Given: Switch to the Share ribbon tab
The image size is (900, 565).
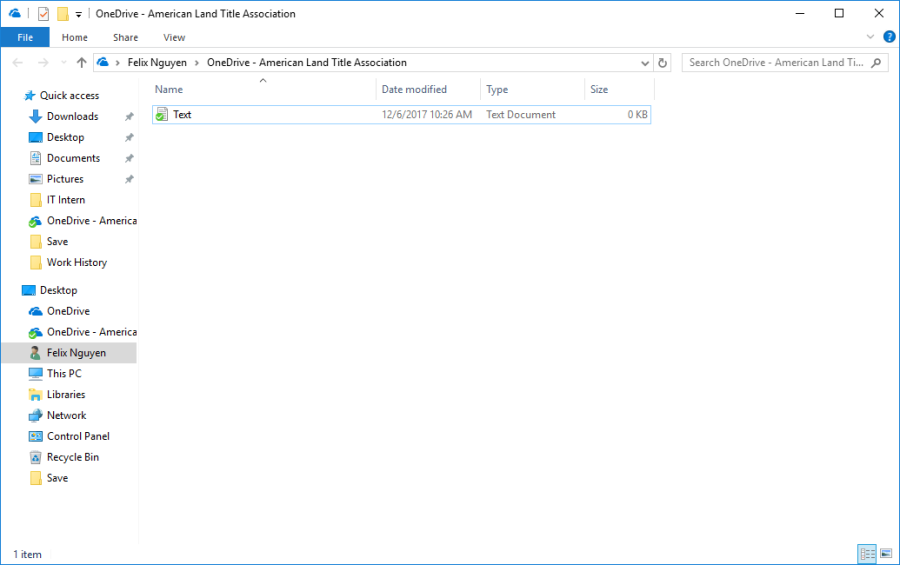Looking at the screenshot, I should [125, 37].
